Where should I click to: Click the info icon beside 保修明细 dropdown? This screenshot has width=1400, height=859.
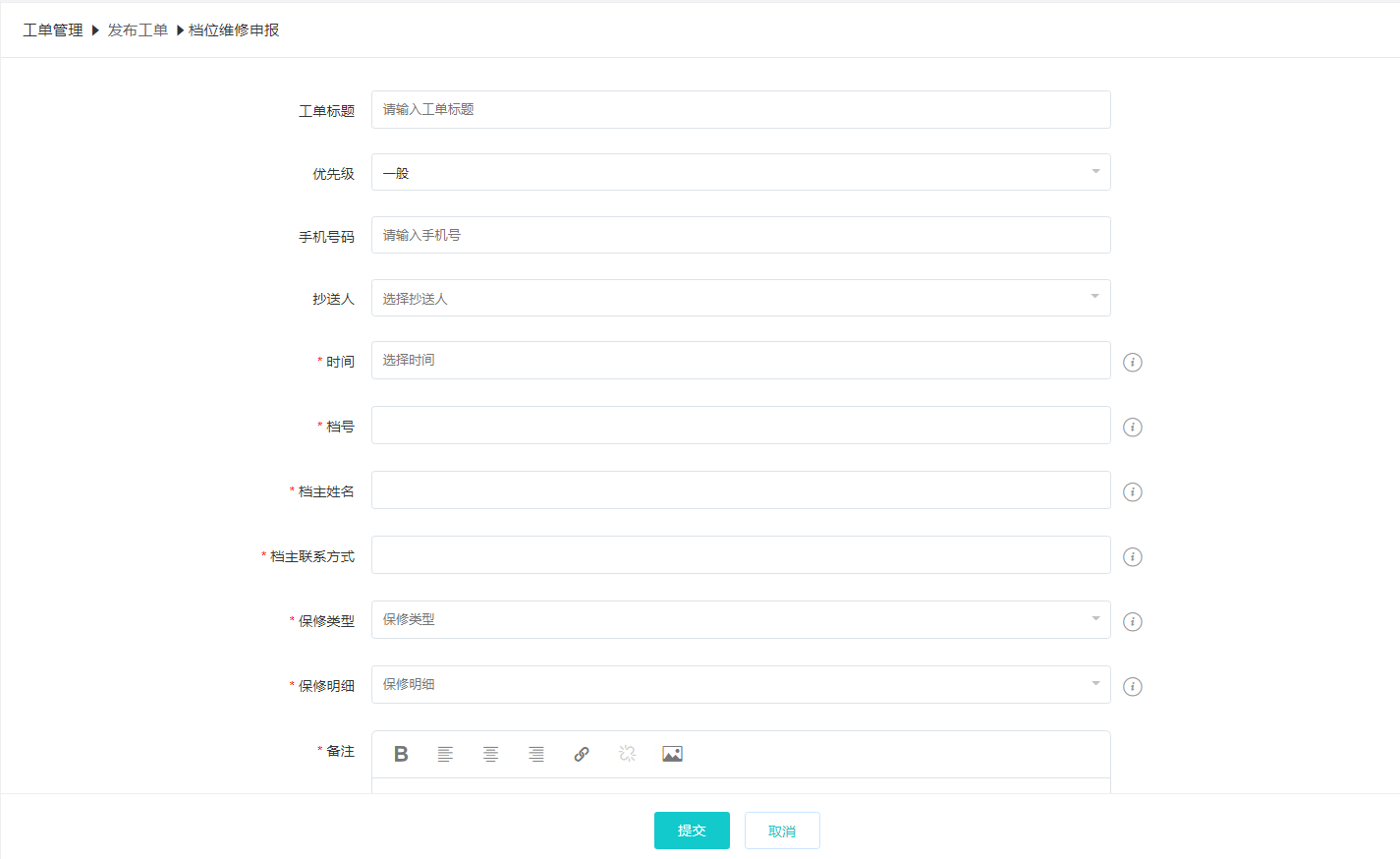[x=1133, y=686]
